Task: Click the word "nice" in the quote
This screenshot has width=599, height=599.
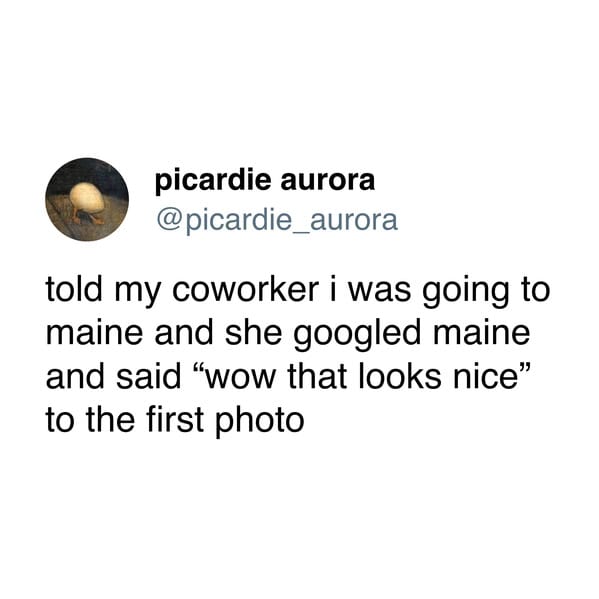Action: 483,376
